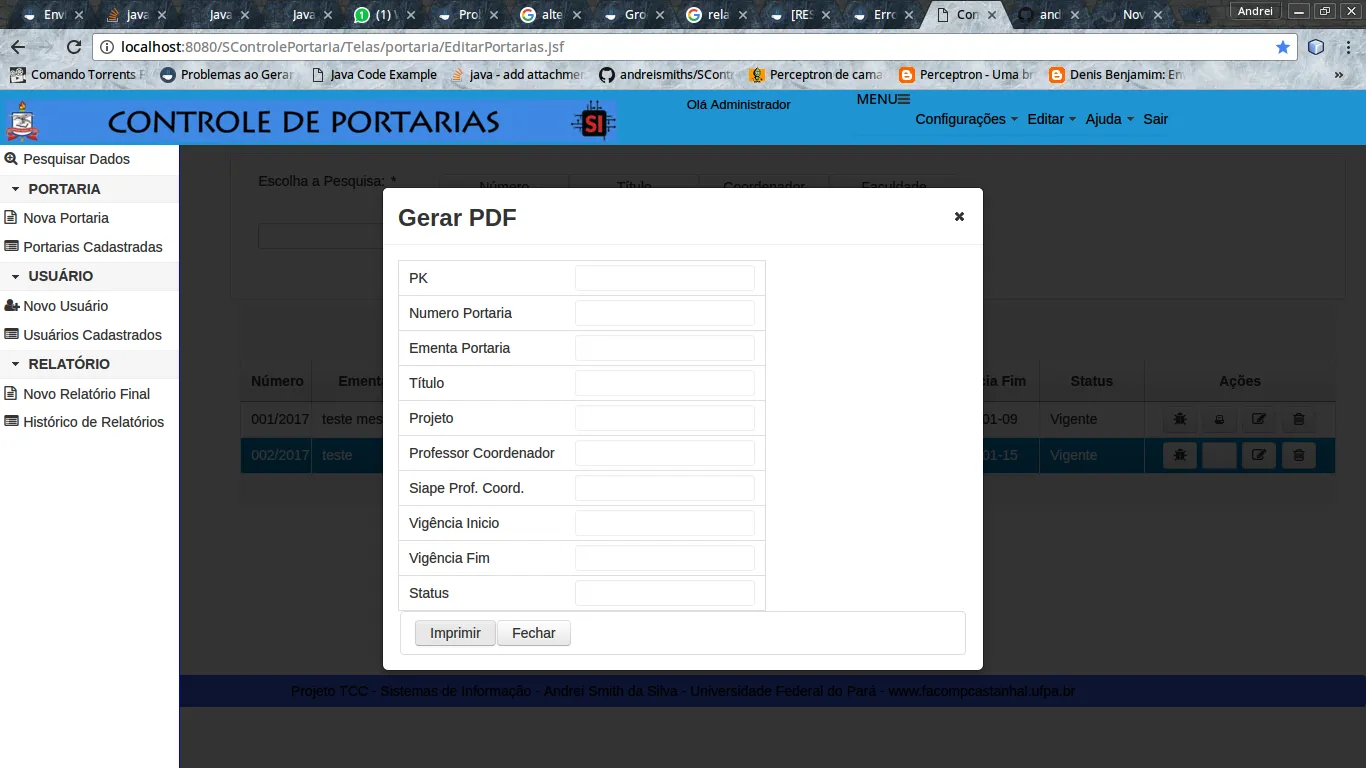Viewport: 1366px width, 768px height.
Task: Open the Comando Torrents bookmark
Action: click(77, 75)
